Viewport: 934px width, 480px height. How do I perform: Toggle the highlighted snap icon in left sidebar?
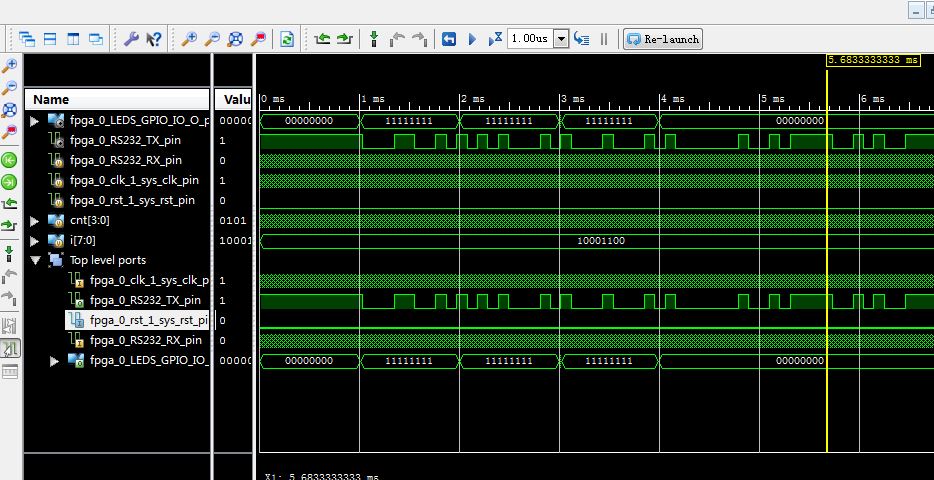[10, 348]
